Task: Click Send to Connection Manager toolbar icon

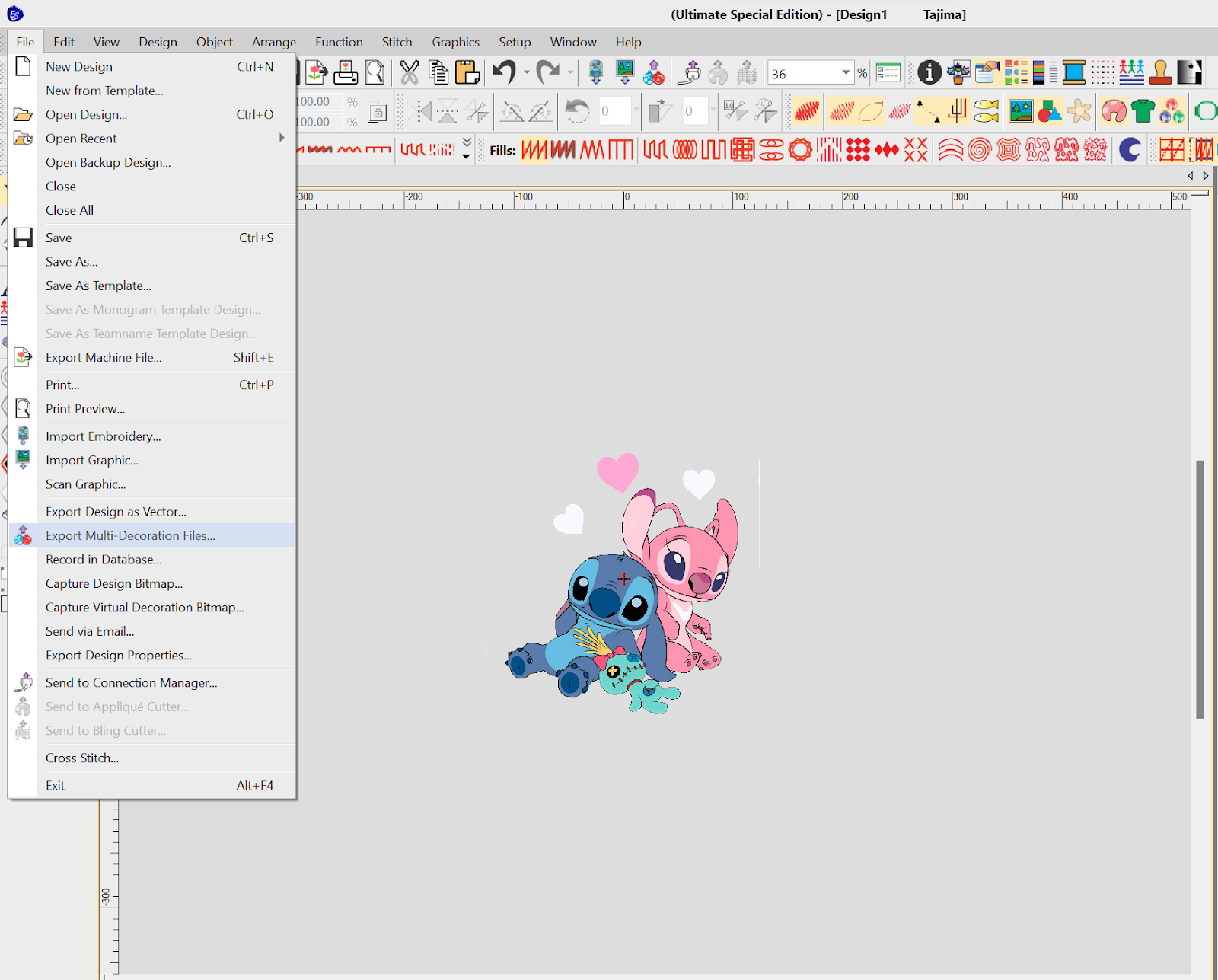Action: point(690,73)
